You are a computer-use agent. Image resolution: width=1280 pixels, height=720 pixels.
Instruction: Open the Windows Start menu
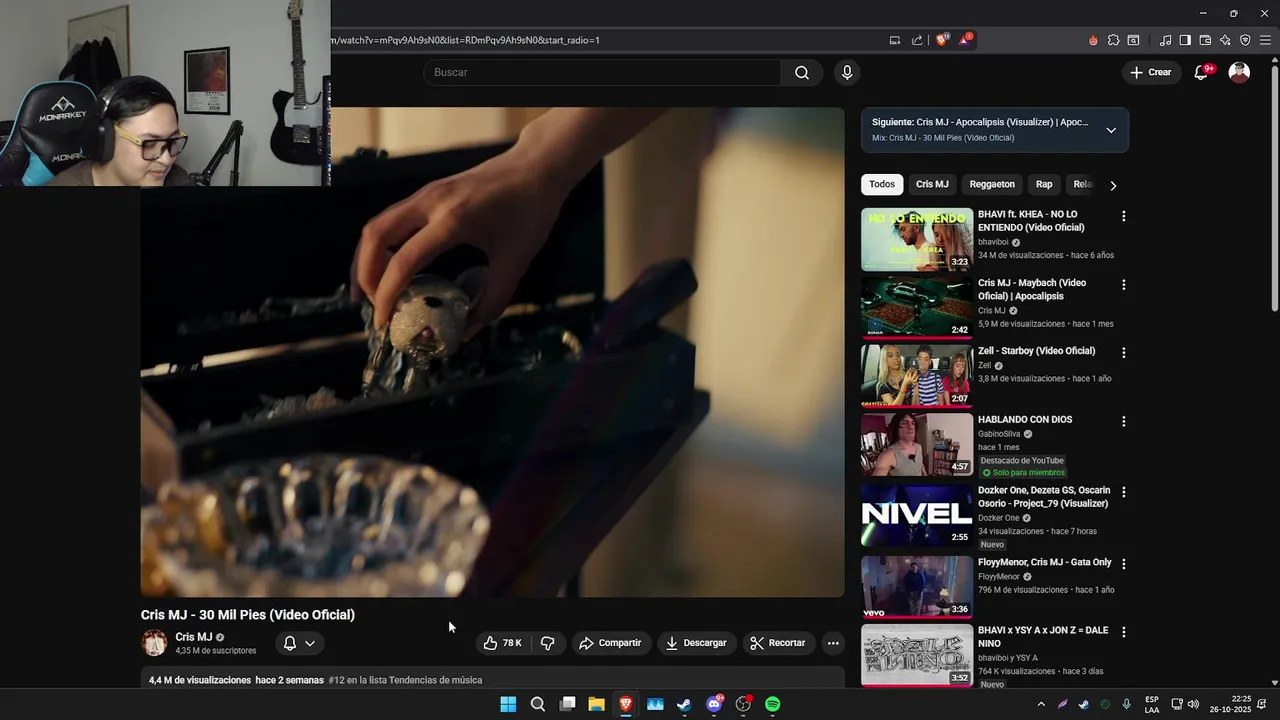(508, 704)
